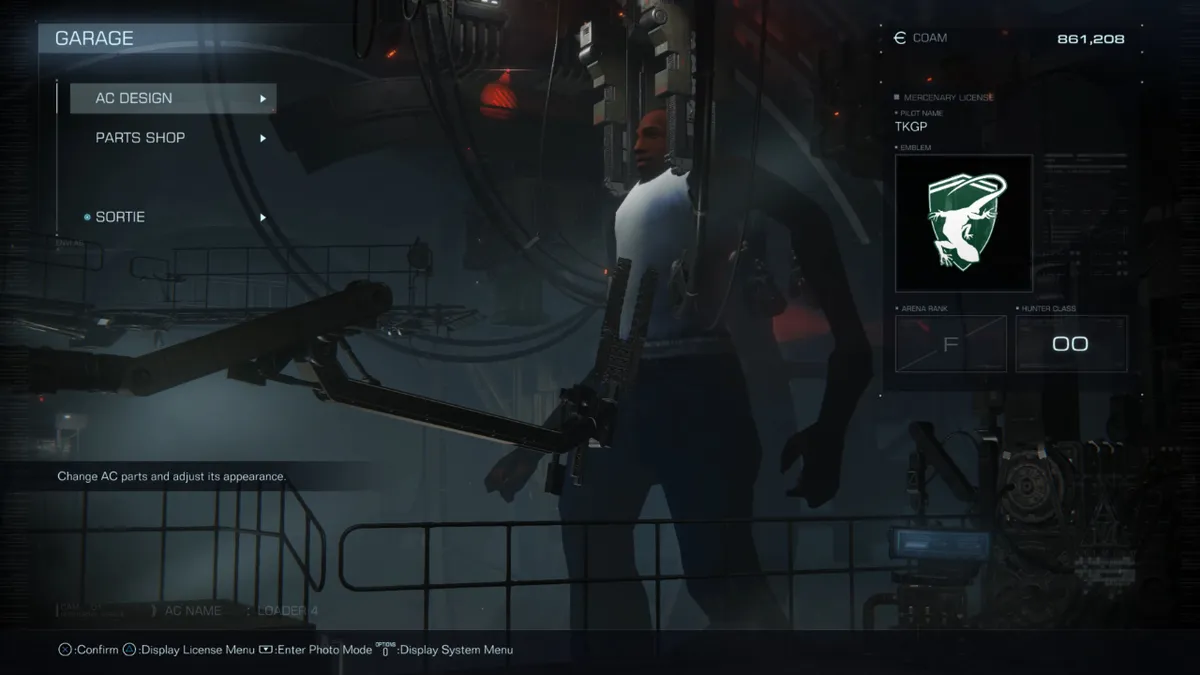The width and height of the screenshot is (1200, 675).
Task: Click the square Mercenary License bullet icon
Action: point(897,98)
